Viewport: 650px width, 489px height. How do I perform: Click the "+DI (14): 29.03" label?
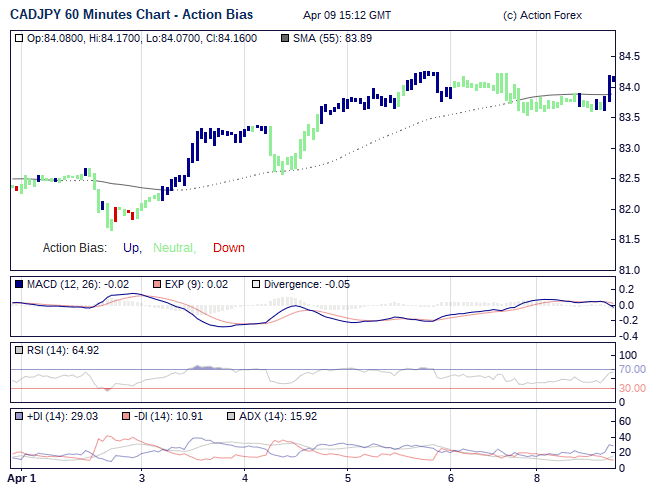pos(63,416)
